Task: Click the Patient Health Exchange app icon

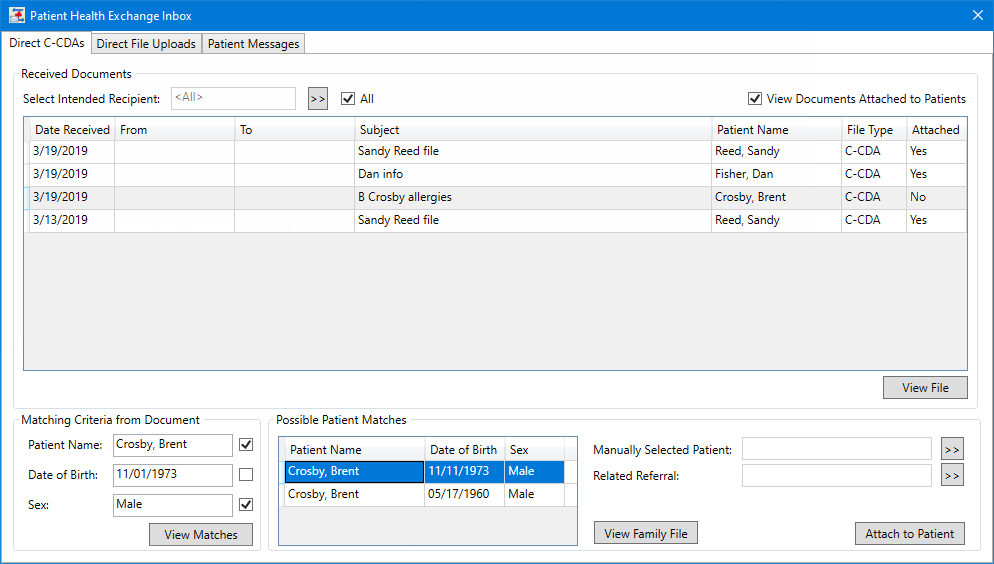Action: (16, 15)
